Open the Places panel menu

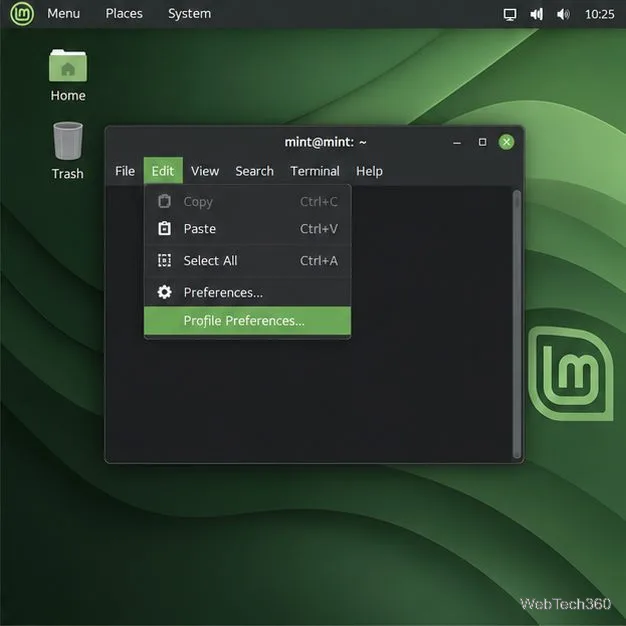[124, 14]
